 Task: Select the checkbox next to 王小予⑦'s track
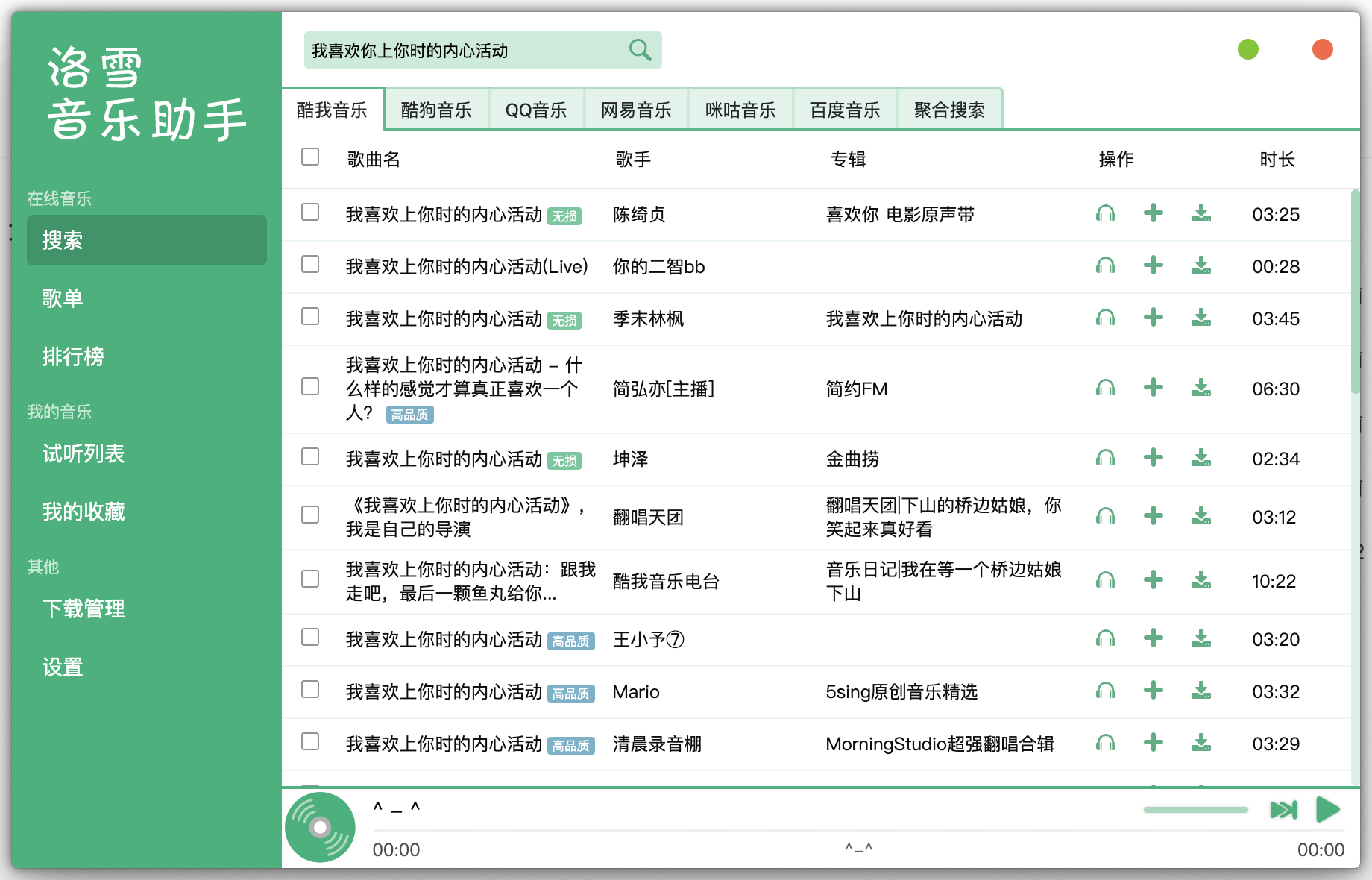click(x=309, y=639)
